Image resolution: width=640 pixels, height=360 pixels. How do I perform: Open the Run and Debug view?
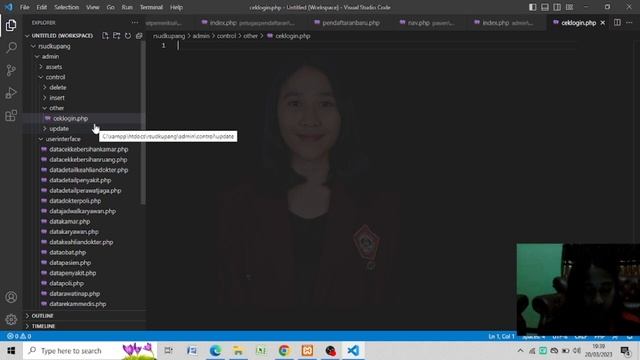(11, 93)
